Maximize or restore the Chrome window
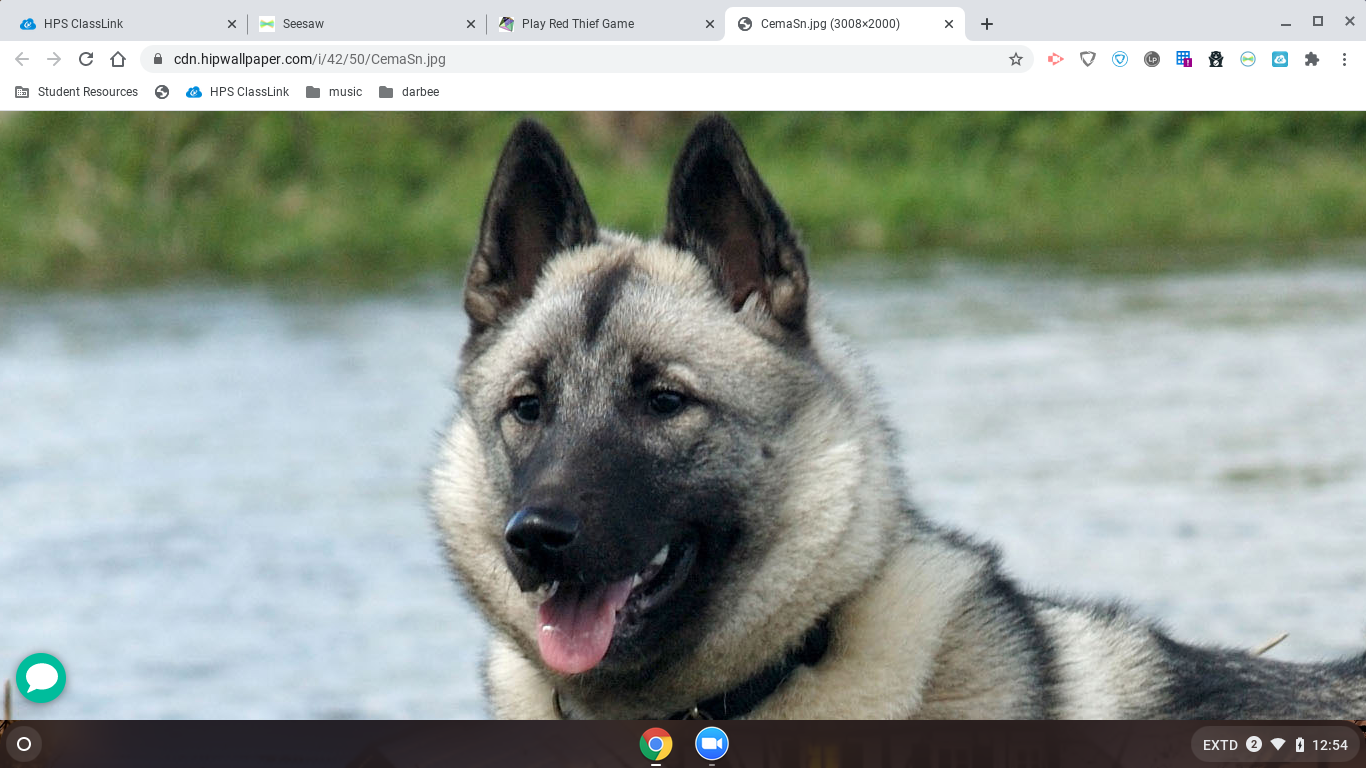This screenshot has height=768, width=1366. pos(1318,22)
